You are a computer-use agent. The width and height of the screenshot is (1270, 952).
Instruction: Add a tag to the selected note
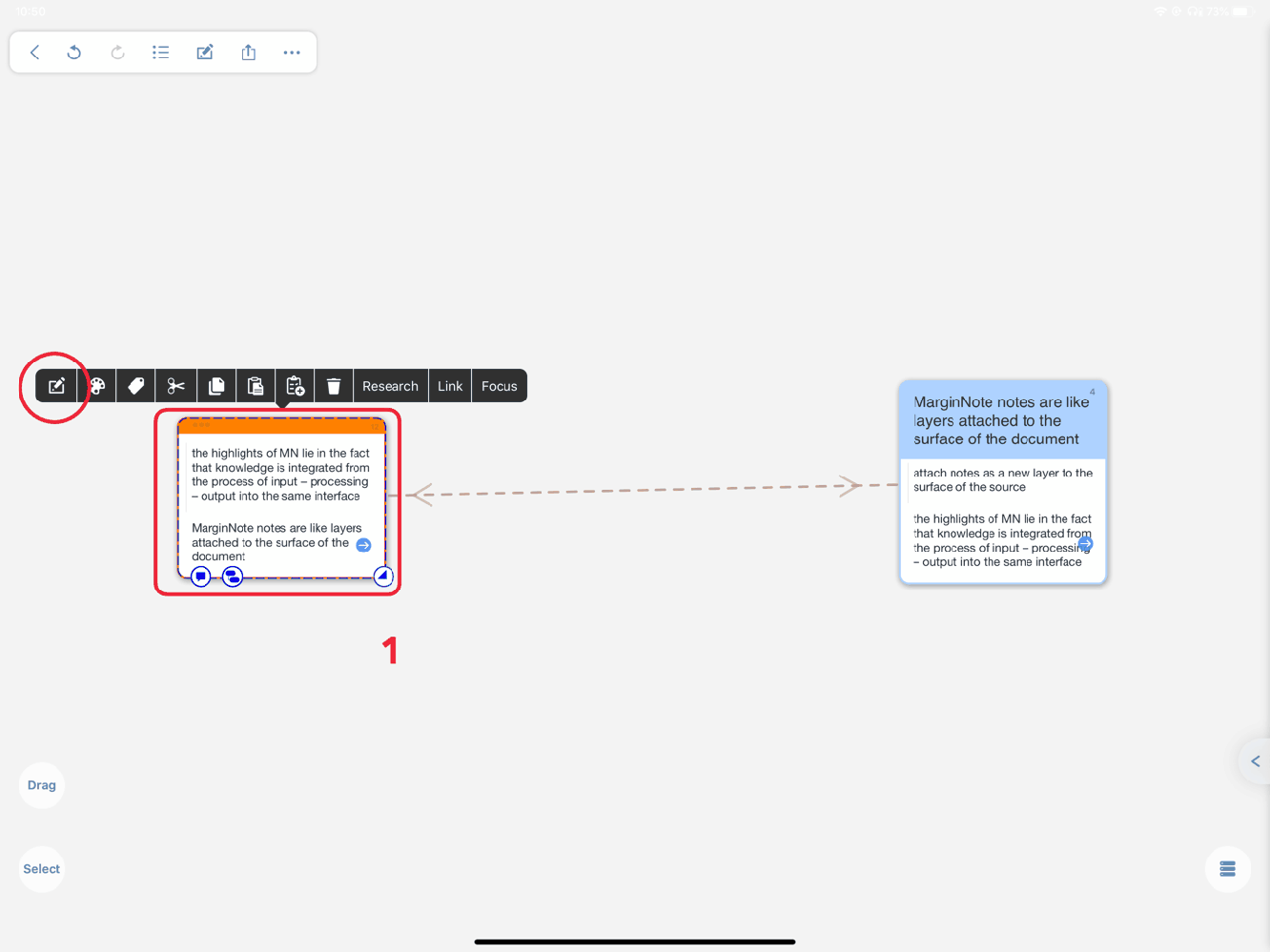coord(136,386)
